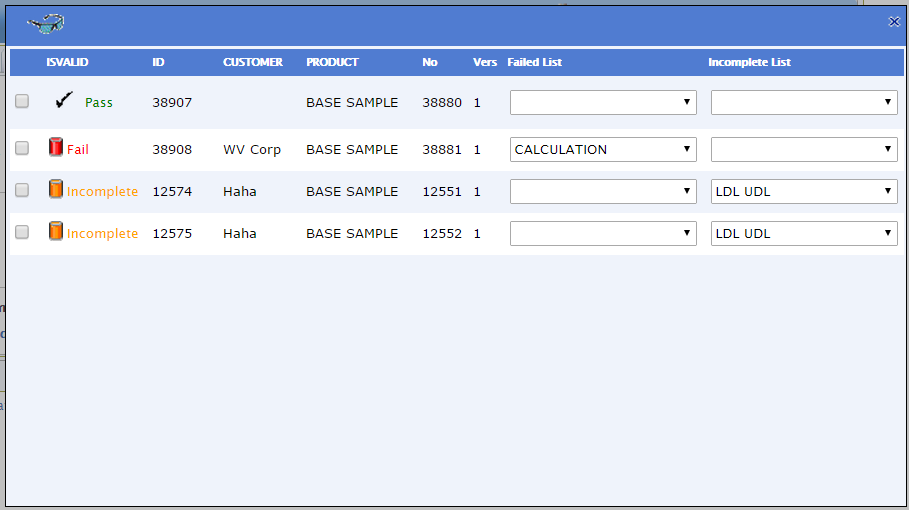Select the checkbox for row ID 38908
The image size is (909, 510).
click(22, 148)
